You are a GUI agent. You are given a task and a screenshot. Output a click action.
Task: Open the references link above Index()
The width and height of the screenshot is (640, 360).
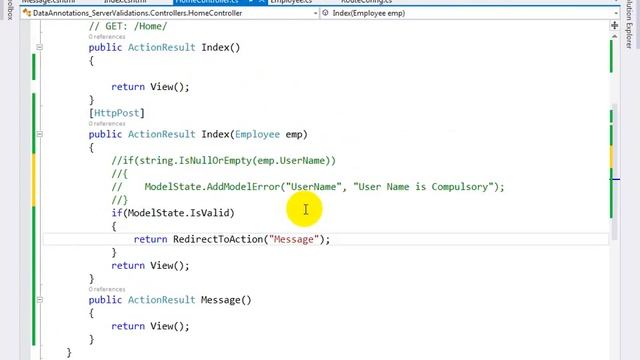point(107,37)
